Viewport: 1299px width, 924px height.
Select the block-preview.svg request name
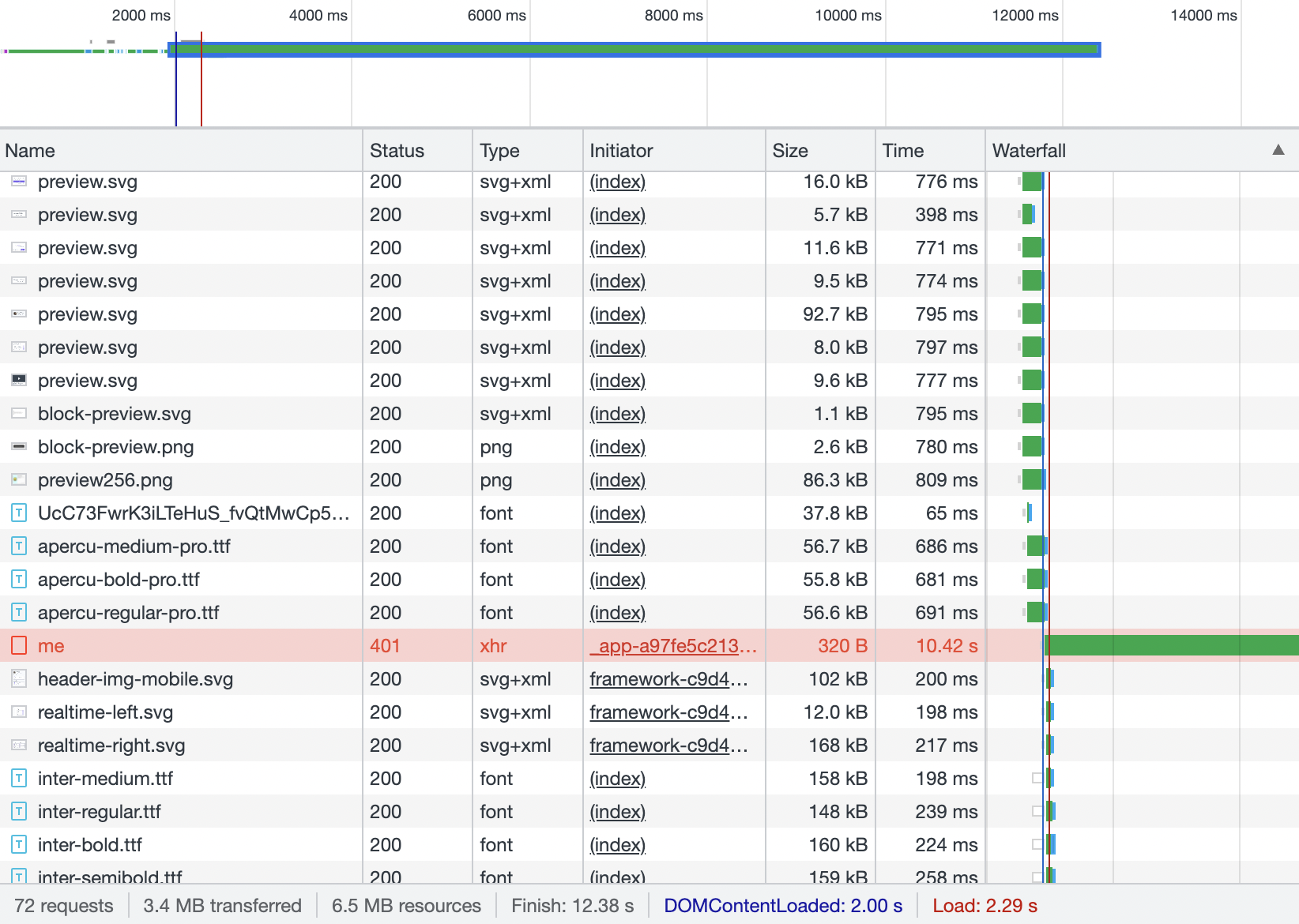(115, 413)
